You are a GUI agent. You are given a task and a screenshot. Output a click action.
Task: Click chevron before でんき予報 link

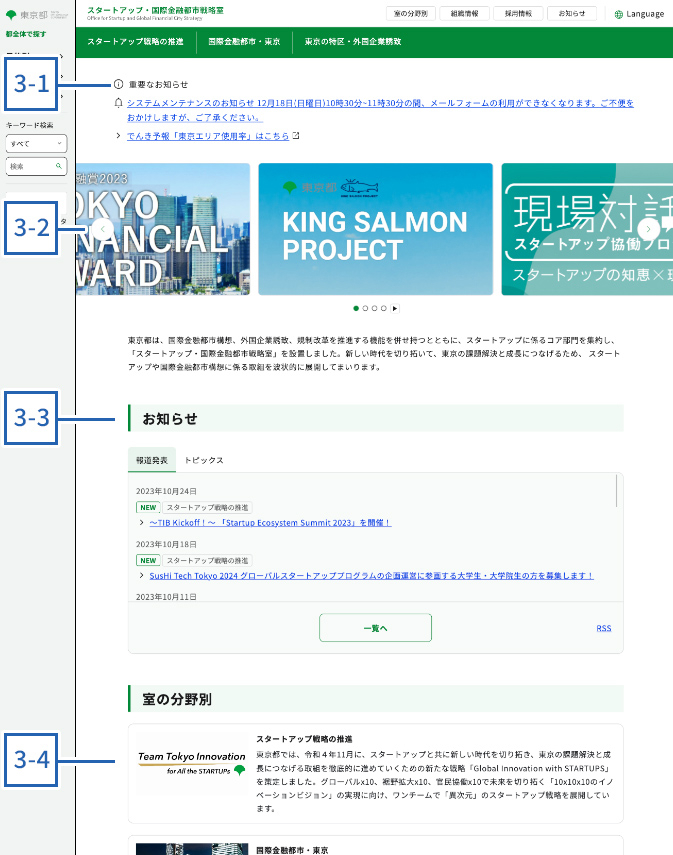(118, 135)
